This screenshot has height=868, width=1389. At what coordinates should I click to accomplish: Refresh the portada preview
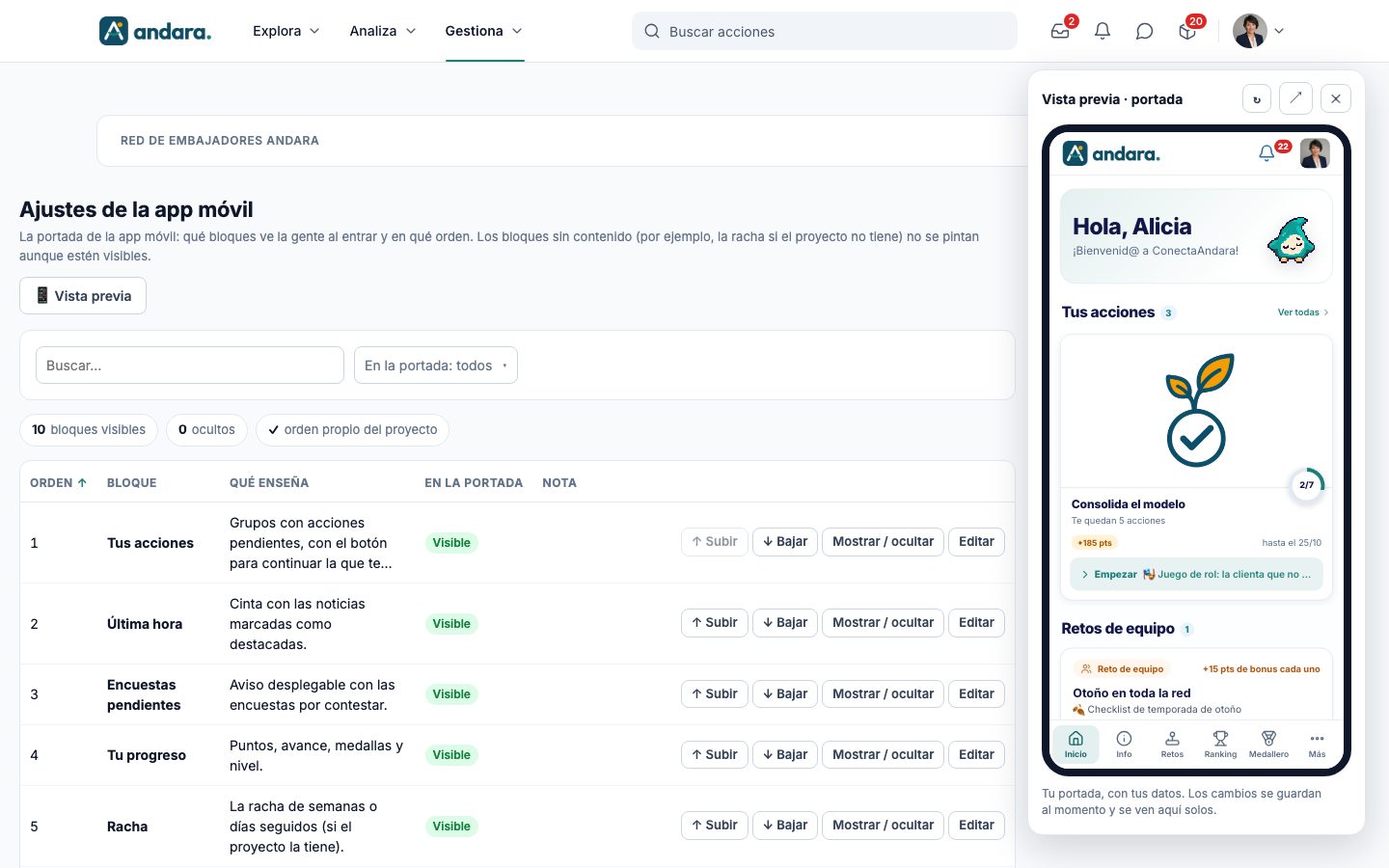(x=1257, y=98)
